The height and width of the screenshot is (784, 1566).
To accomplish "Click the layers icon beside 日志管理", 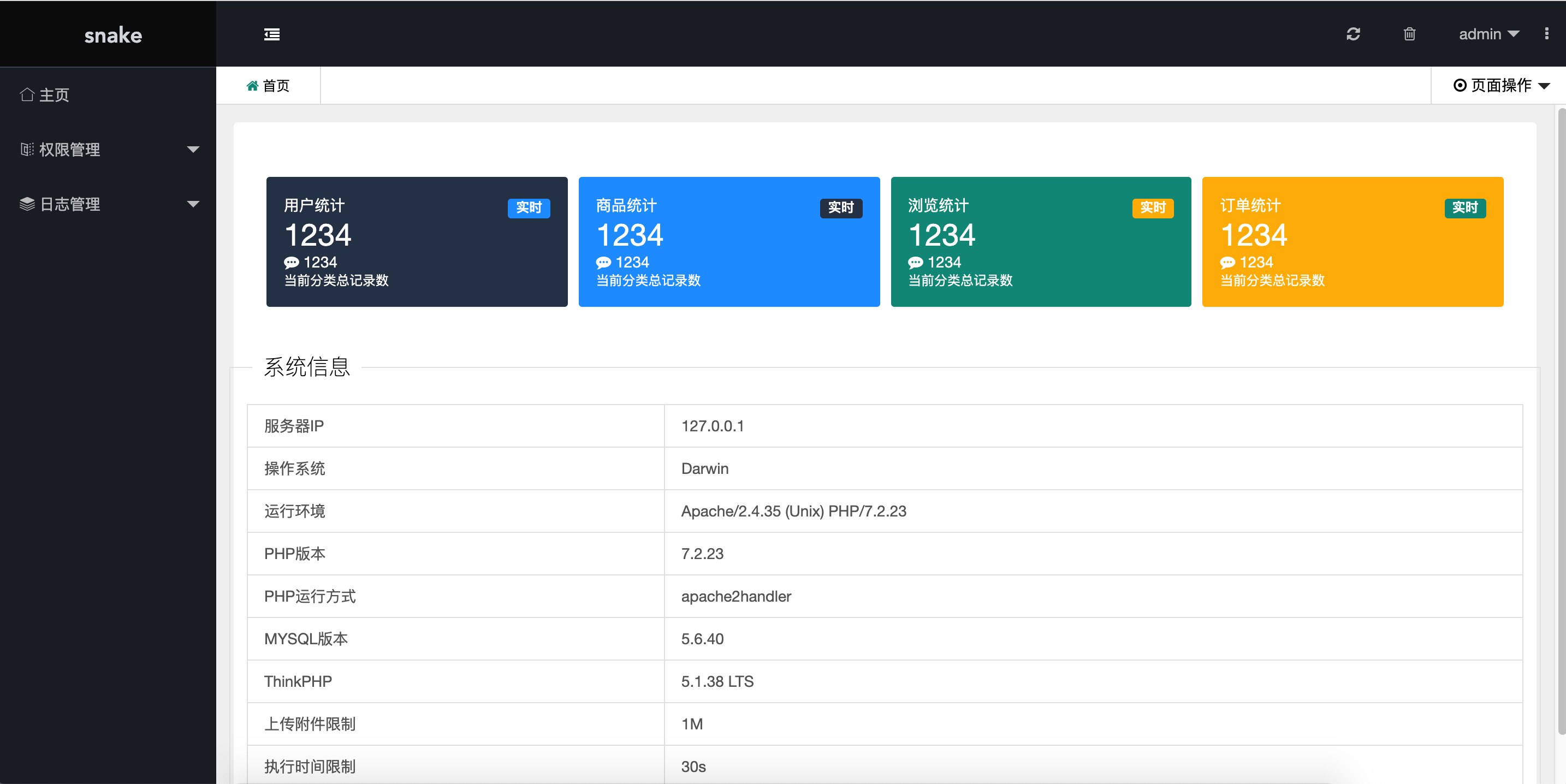I will 27,204.
